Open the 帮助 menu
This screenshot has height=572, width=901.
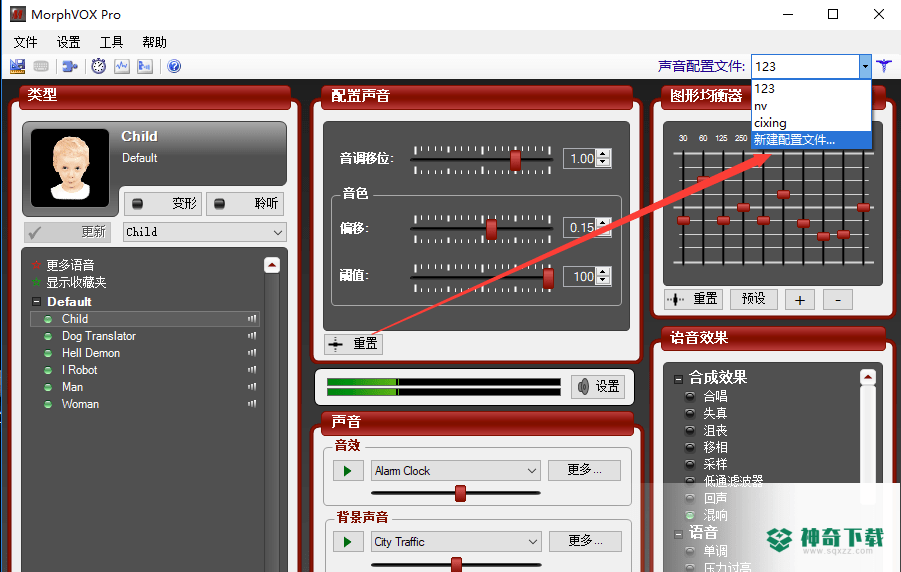tap(155, 43)
